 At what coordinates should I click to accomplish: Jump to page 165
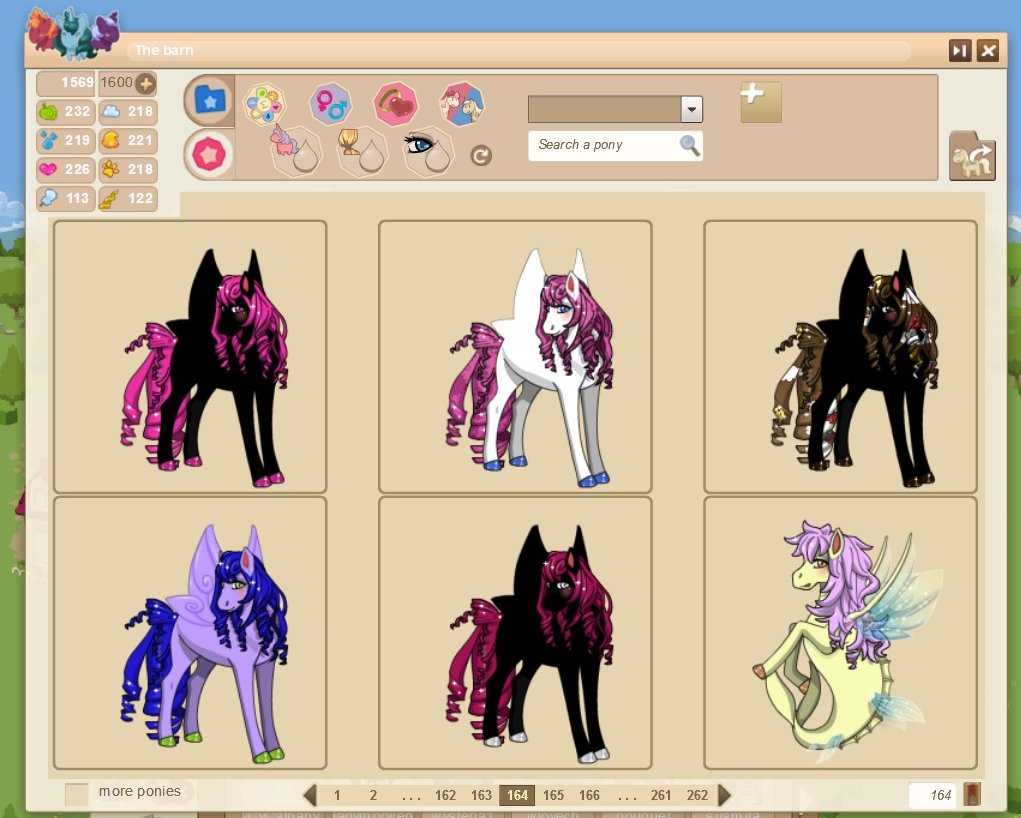pos(553,795)
